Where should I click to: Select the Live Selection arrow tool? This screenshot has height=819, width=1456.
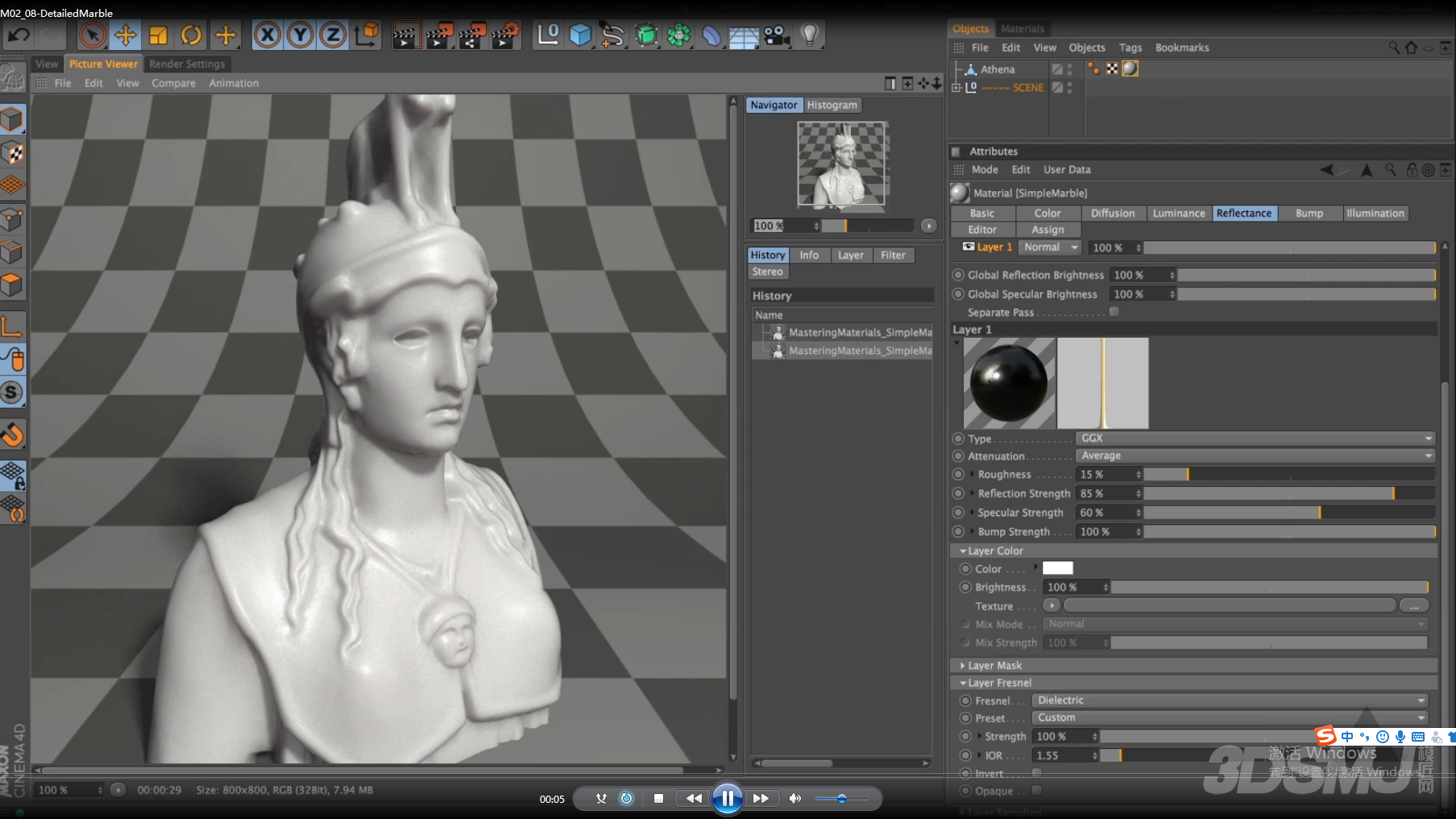93,35
